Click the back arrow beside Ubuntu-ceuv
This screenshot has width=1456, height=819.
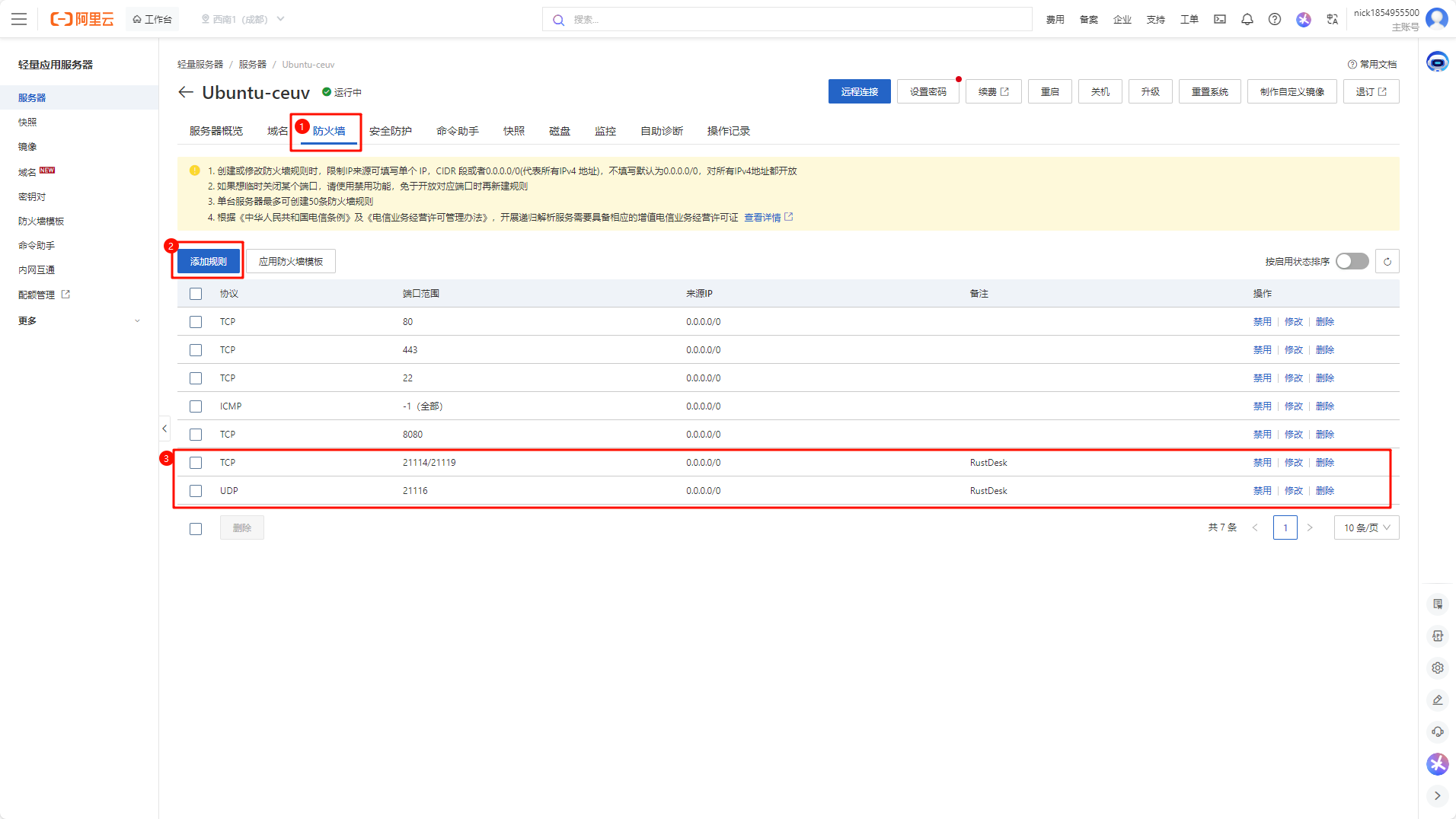click(x=185, y=92)
